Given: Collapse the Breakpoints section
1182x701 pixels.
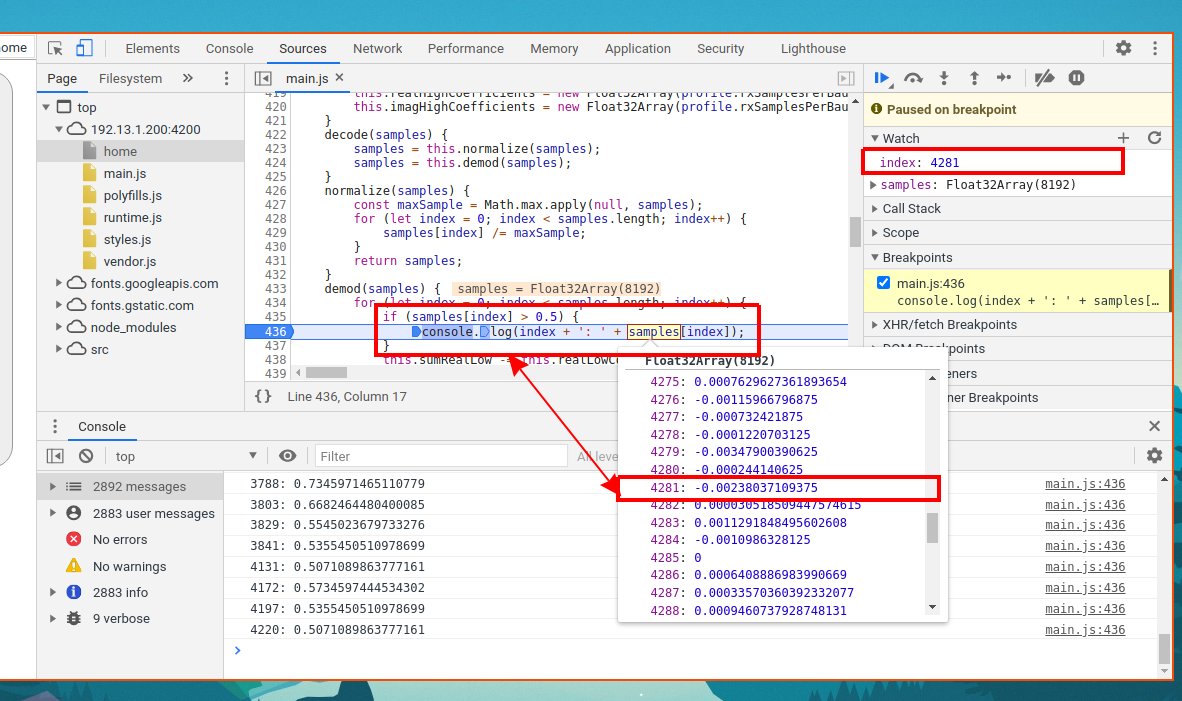Looking at the screenshot, I should coord(874,258).
